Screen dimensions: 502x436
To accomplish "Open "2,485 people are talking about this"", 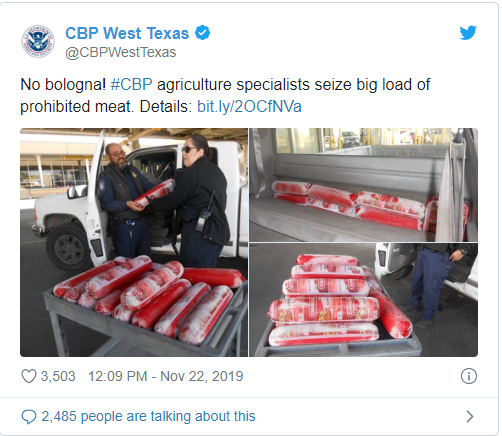I will [x=148, y=416].
